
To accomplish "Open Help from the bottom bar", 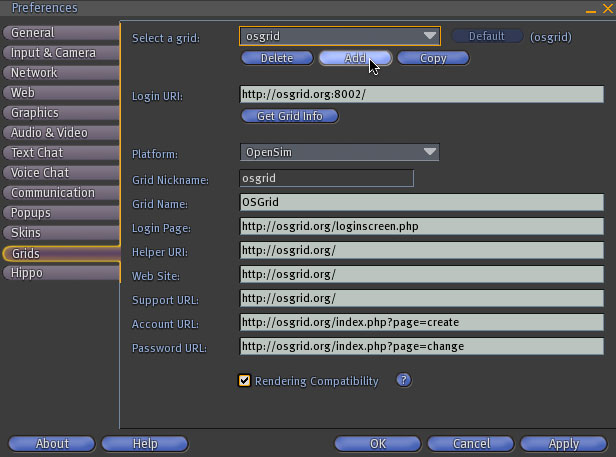I will click(145, 444).
